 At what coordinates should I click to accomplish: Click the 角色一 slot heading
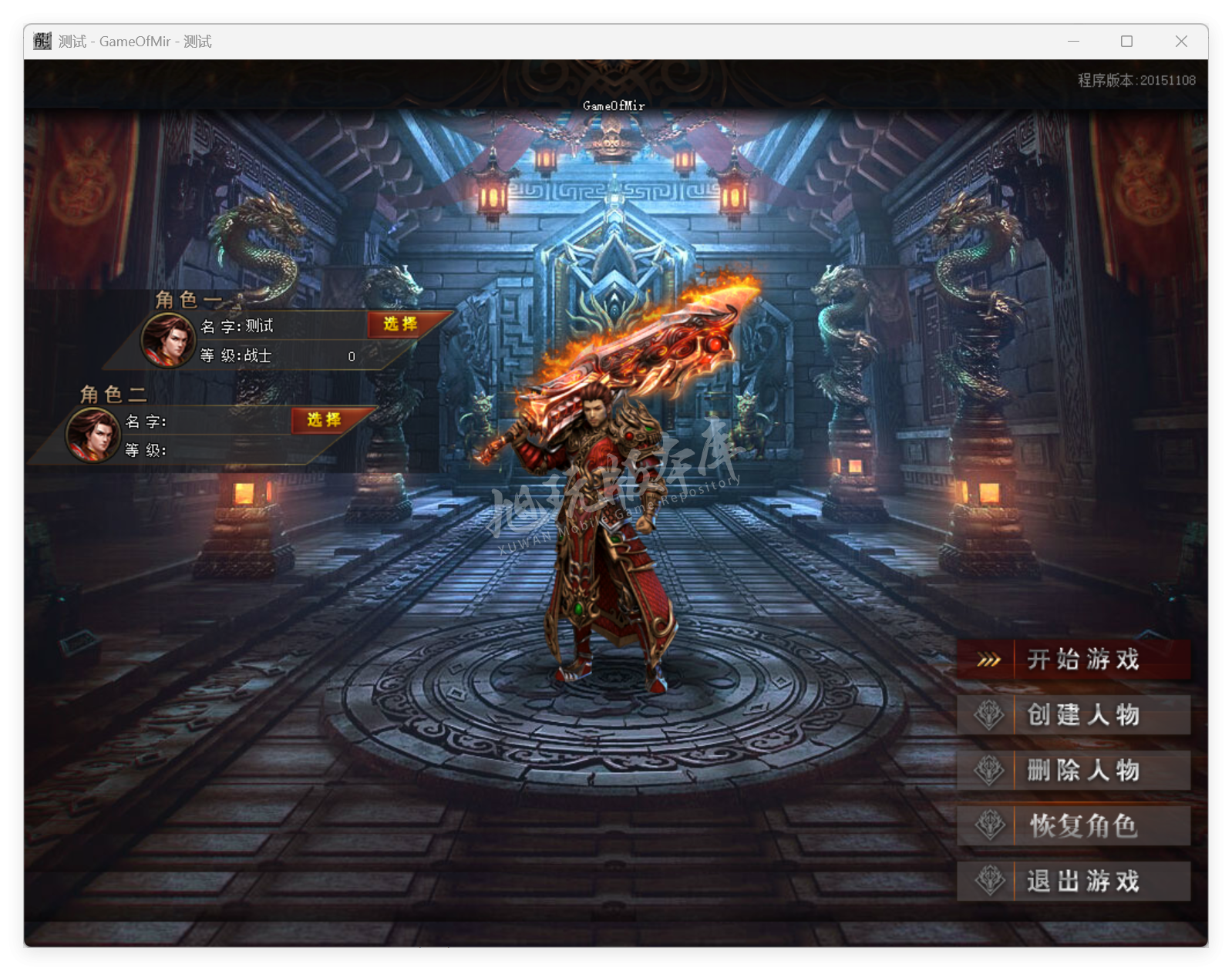click(188, 299)
